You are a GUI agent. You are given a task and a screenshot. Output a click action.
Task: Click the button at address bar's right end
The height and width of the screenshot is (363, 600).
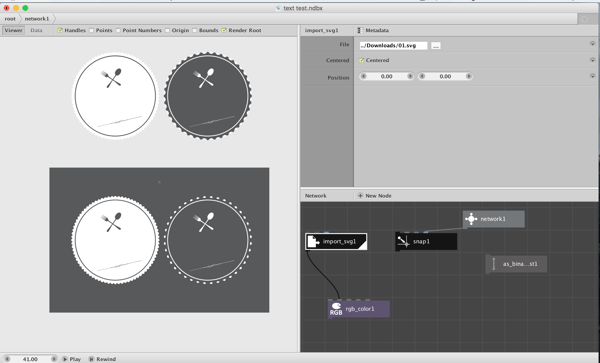[585, 19]
